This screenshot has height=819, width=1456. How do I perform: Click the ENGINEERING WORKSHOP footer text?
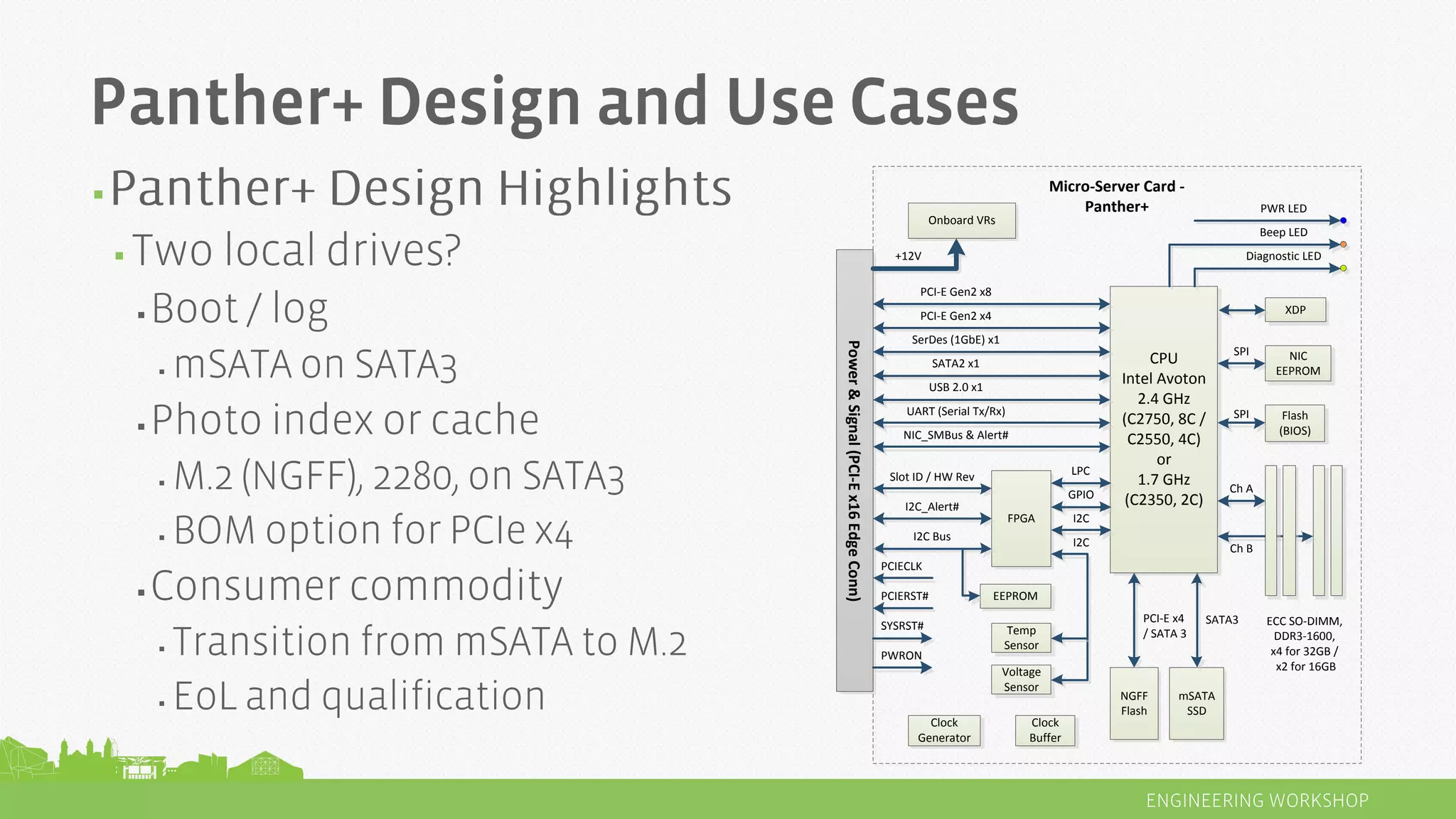tap(1256, 801)
